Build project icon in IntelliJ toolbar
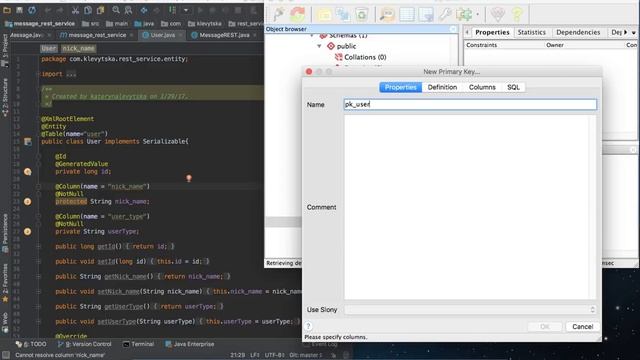Image resolution: width=640 pixels, height=360 pixels. (173, 10)
